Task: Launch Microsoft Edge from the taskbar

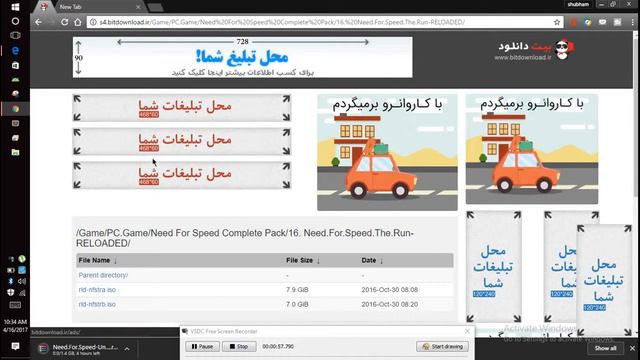Action: click(15, 51)
